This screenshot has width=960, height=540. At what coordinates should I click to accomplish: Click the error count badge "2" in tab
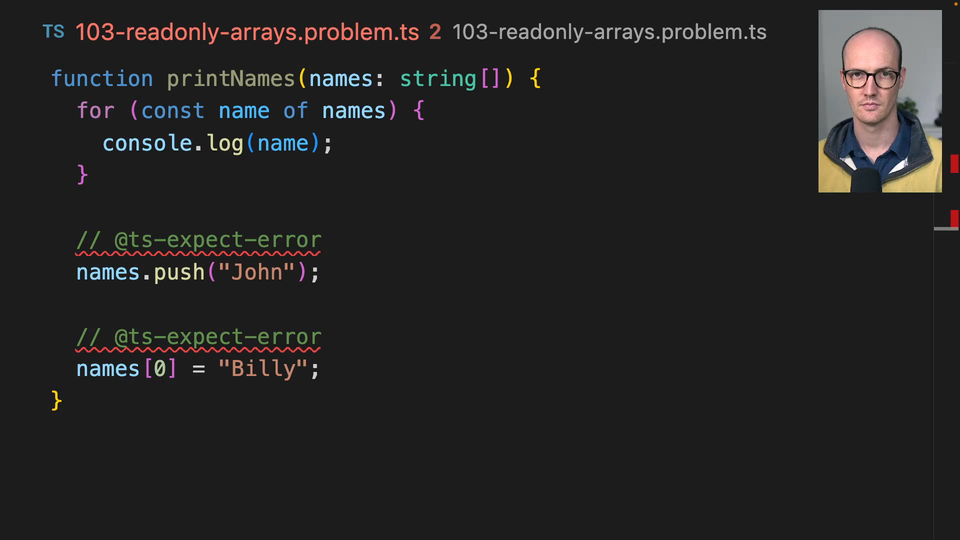click(435, 32)
